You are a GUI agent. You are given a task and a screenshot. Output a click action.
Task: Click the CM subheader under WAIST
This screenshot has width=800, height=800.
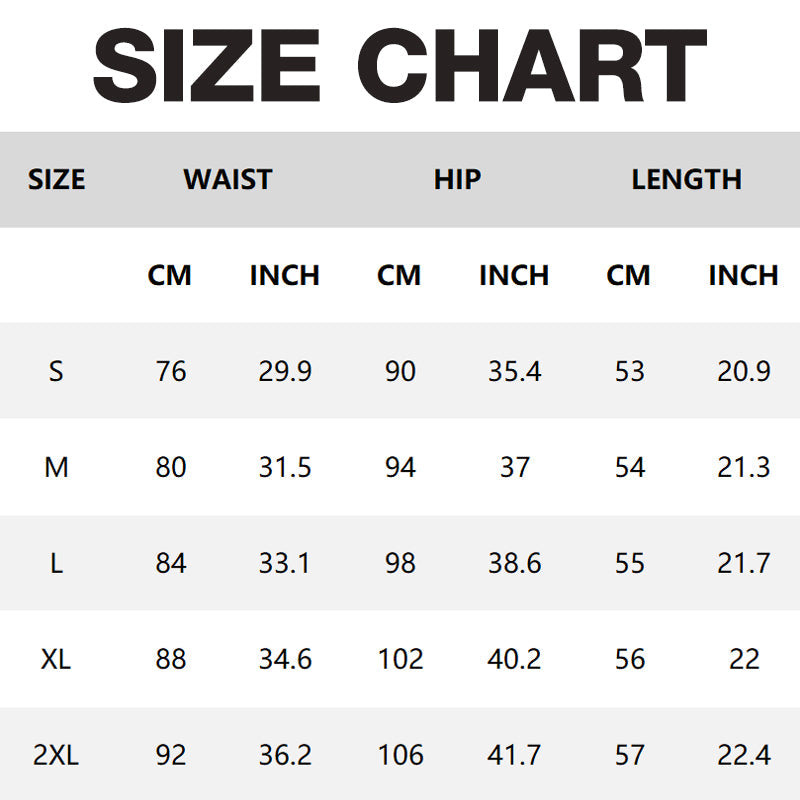[x=170, y=275]
